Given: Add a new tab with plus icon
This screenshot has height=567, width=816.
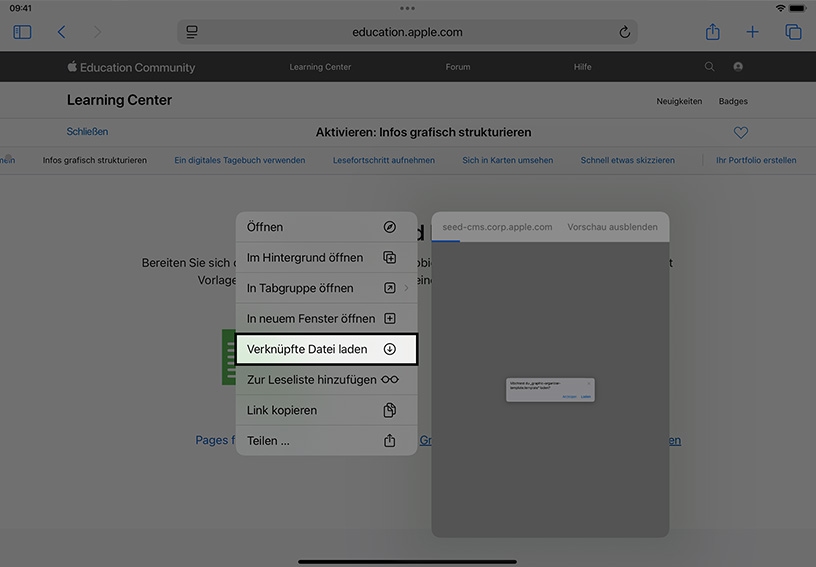Looking at the screenshot, I should (752, 32).
